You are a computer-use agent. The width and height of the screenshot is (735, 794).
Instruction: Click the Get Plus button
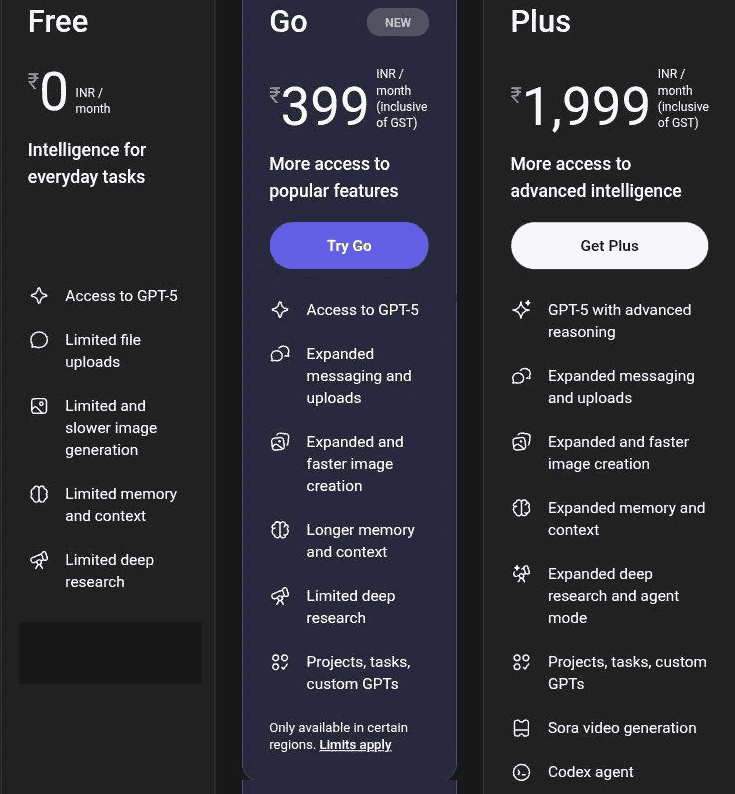609,246
